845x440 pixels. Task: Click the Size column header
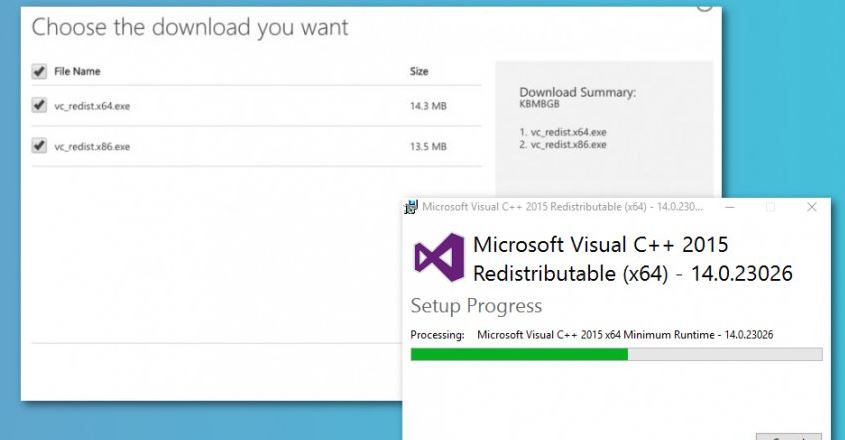(419, 71)
